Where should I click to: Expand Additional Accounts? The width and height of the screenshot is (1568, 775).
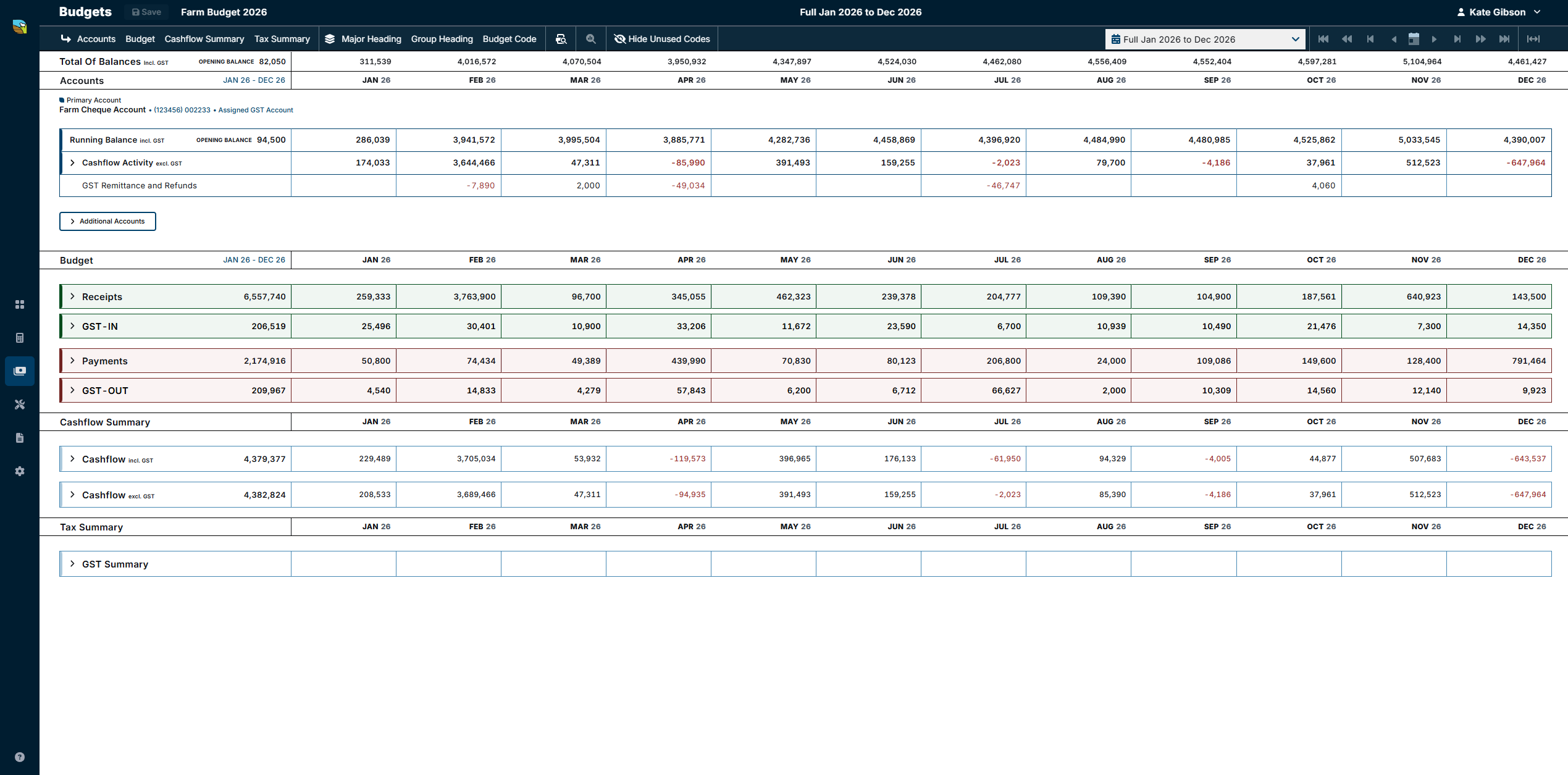pyautogui.click(x=107, y=221)
